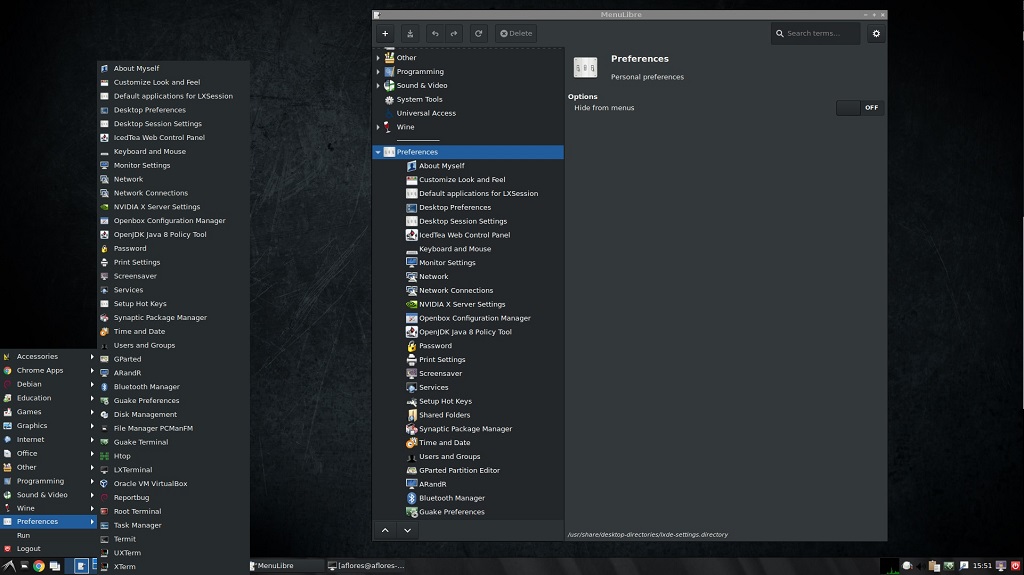The width and height of the screenshot is (1024, 575).
Task: Toggle the Hide from menus switch
Action: click(860, 108)
